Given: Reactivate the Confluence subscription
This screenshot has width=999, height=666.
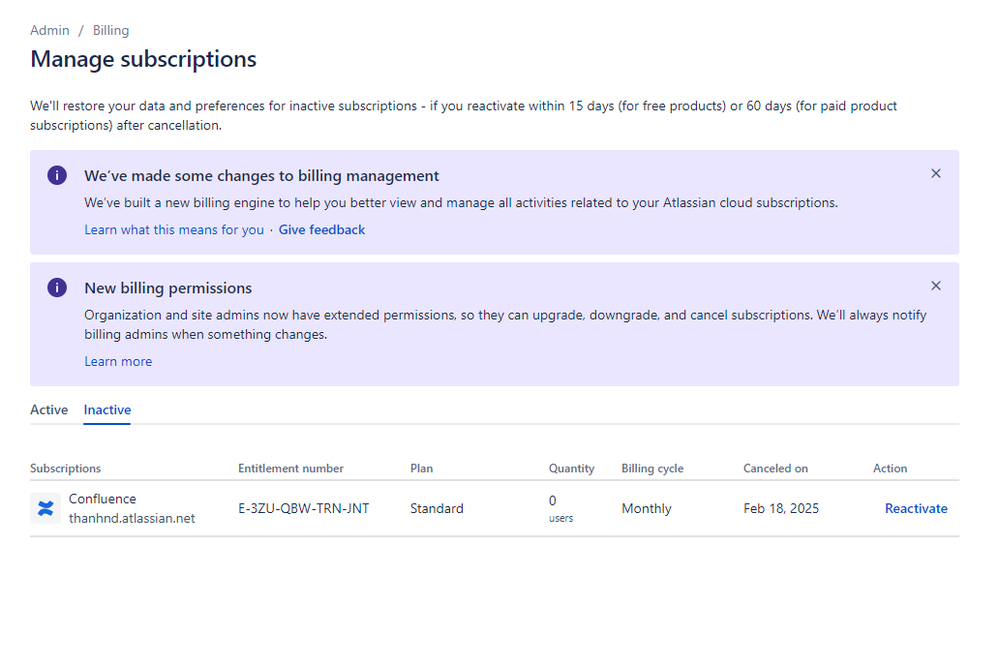Looking at the screenshot, I should pos(916,508).
